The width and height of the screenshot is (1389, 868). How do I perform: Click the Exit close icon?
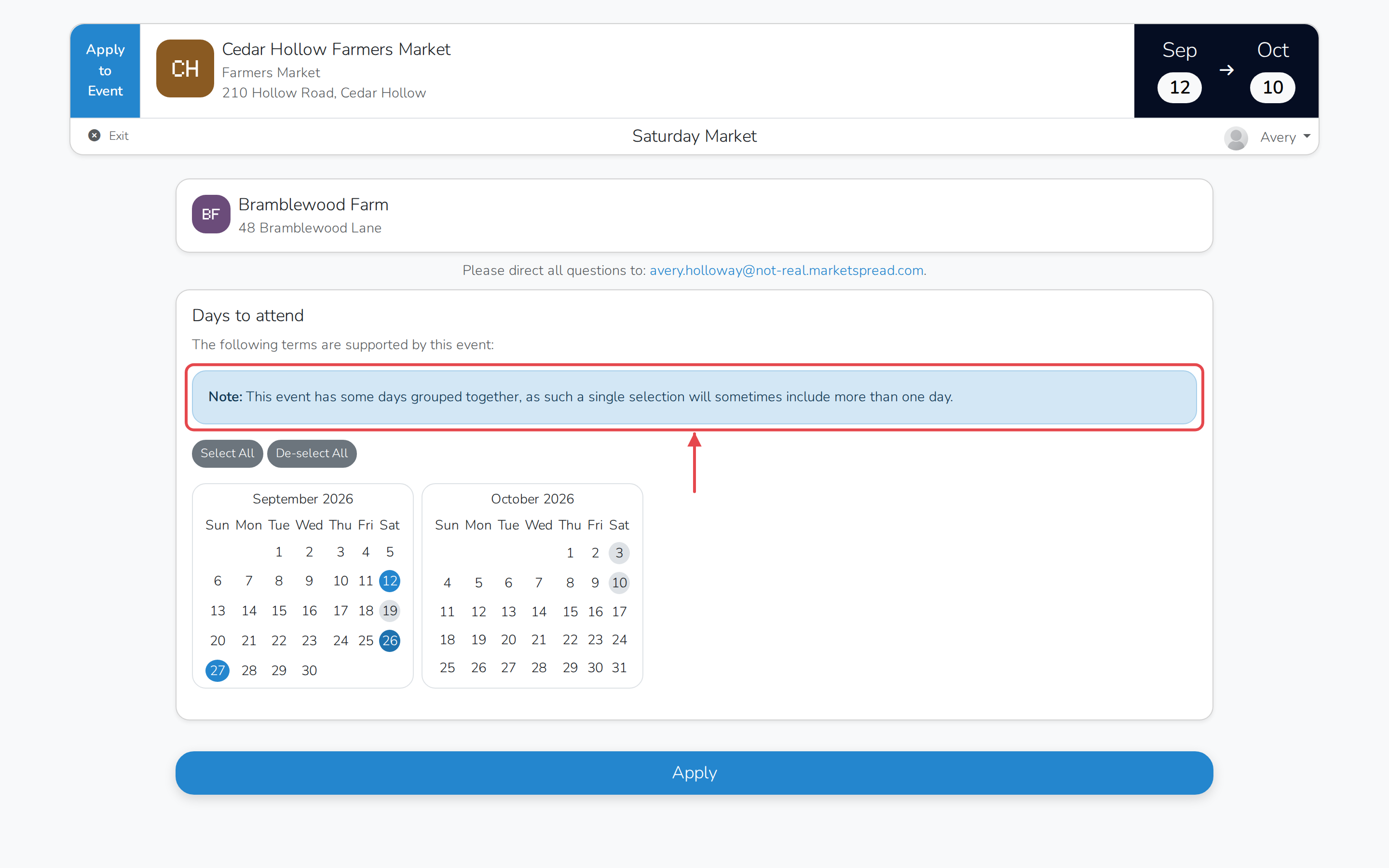point(94,136)
